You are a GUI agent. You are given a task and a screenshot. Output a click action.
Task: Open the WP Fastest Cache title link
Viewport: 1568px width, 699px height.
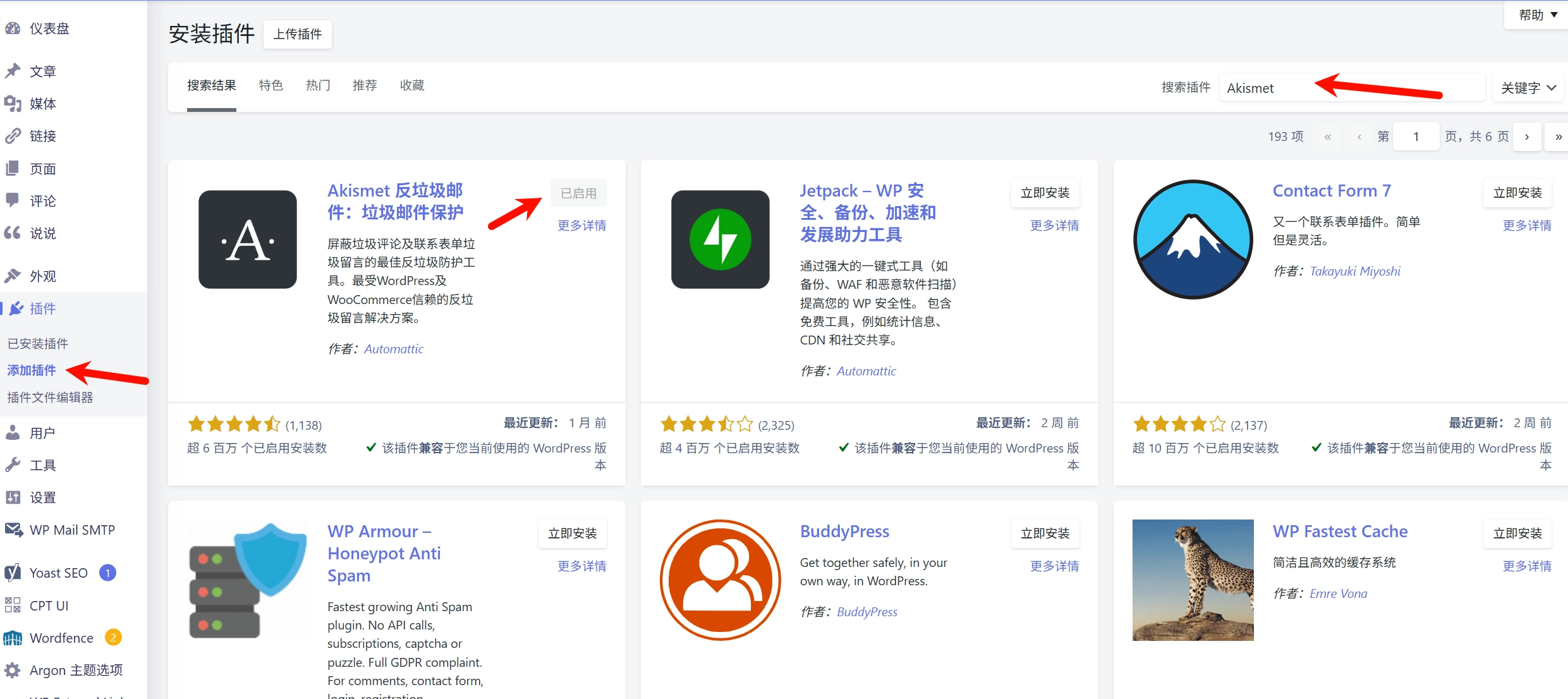(1340, 532)
